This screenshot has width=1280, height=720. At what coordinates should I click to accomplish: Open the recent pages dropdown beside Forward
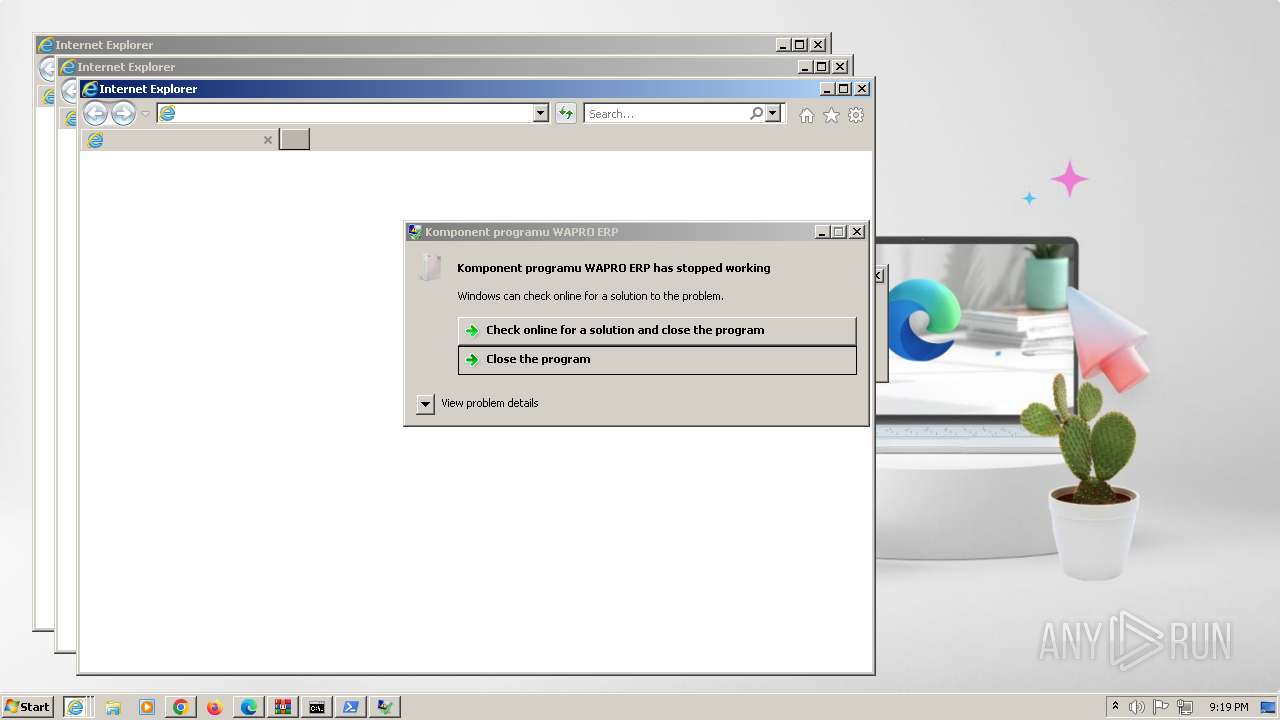click(x=145, y=114)
